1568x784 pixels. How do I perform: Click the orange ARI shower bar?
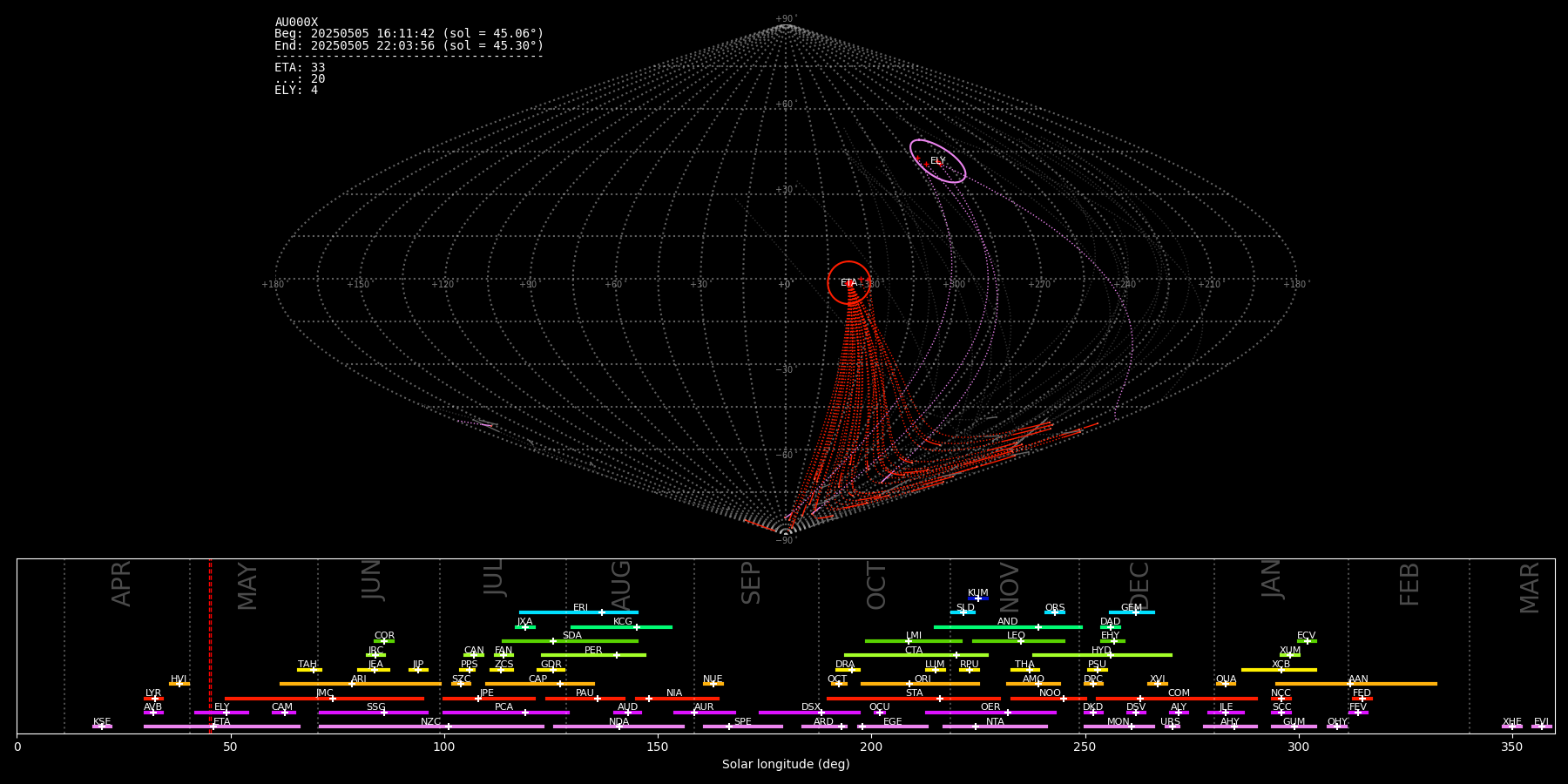click(360, 684)
